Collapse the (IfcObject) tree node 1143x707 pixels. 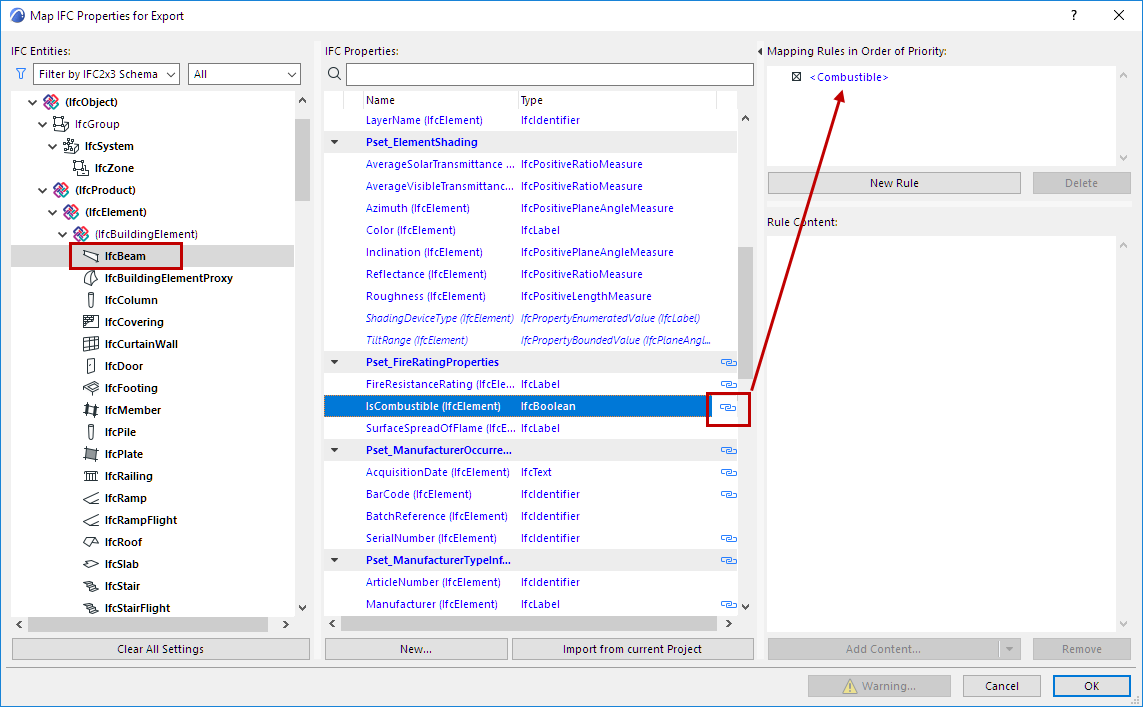(x=32, y=102)
